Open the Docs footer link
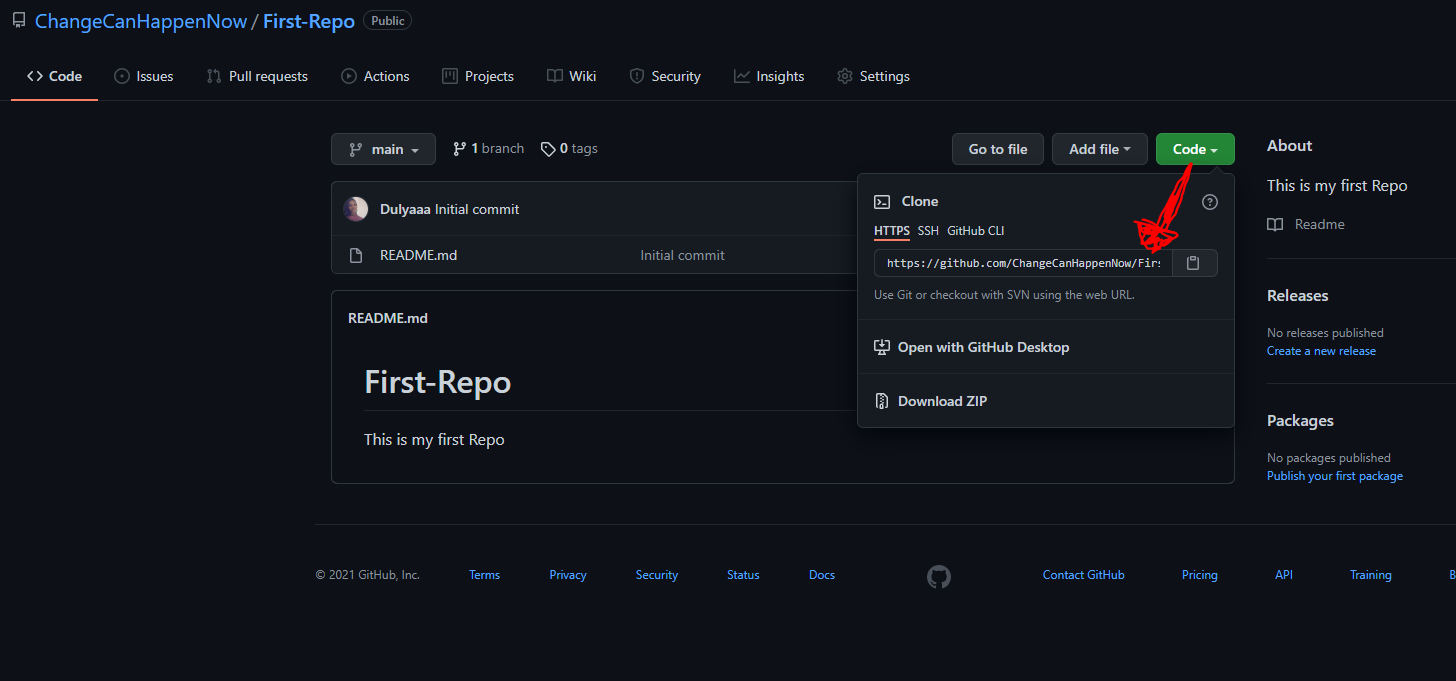 pos(822,575)
